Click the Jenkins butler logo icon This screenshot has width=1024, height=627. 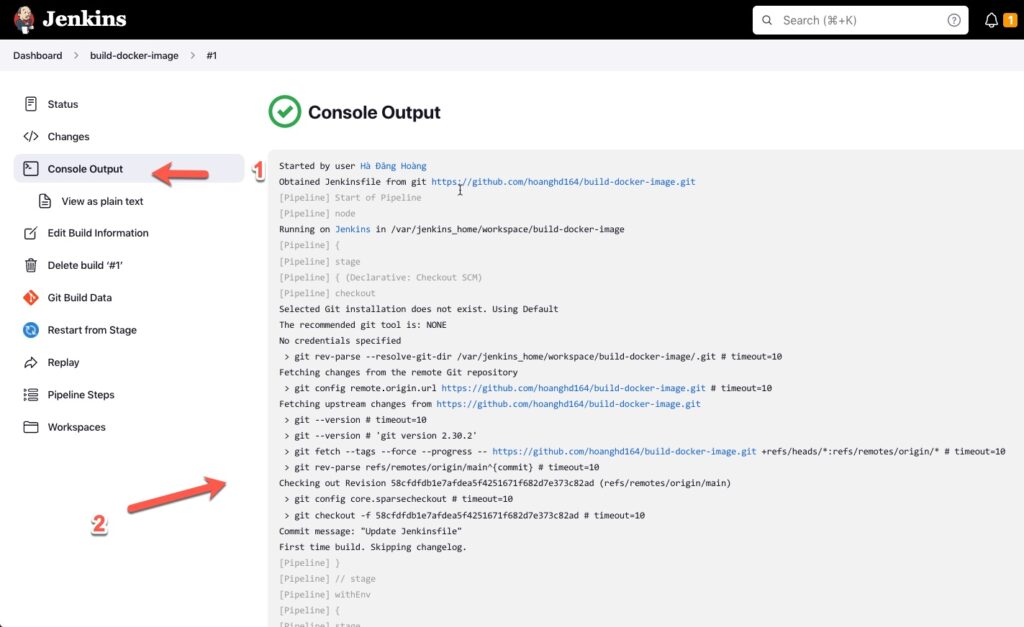24,20
